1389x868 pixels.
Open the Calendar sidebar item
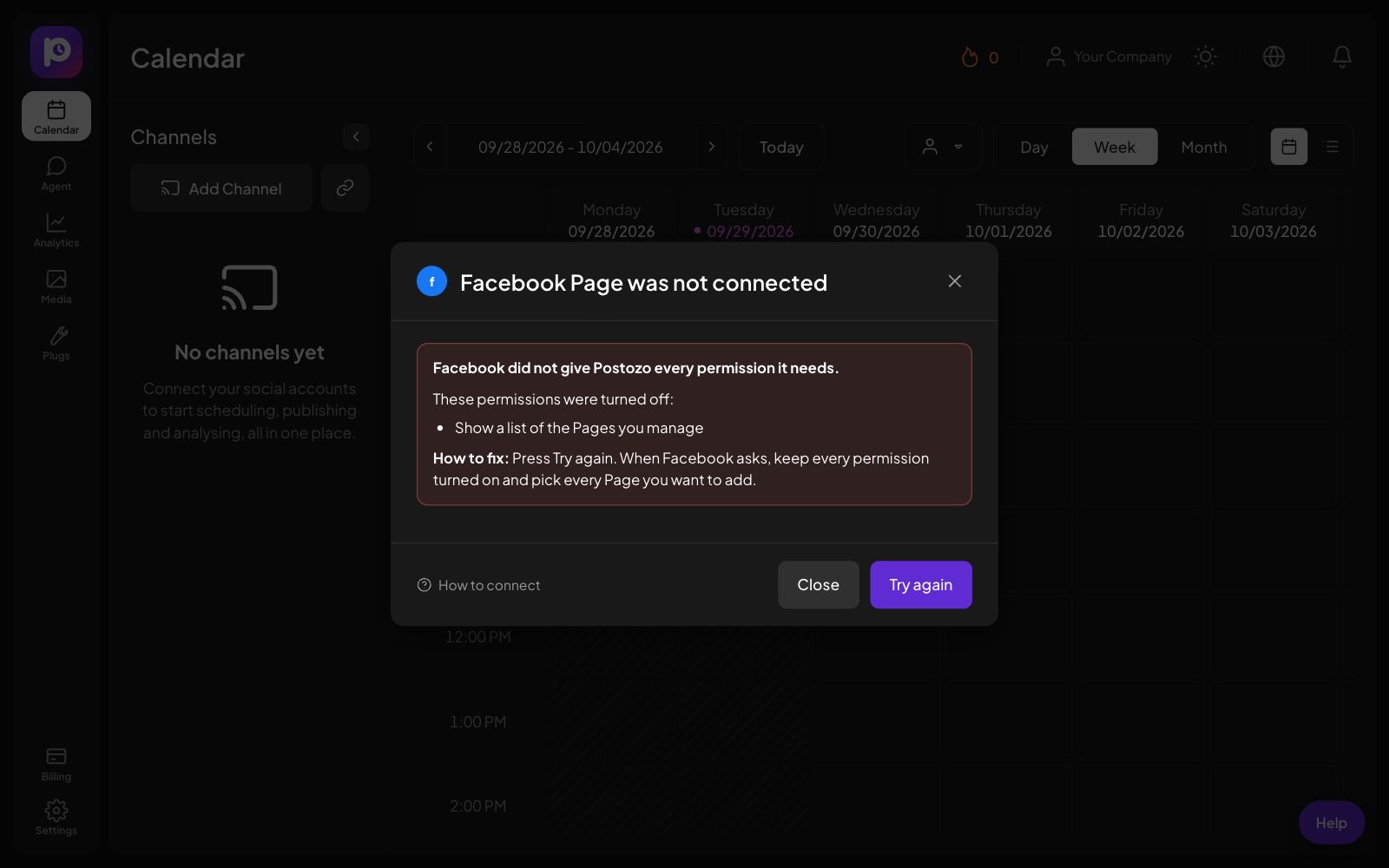coord(56,116)
